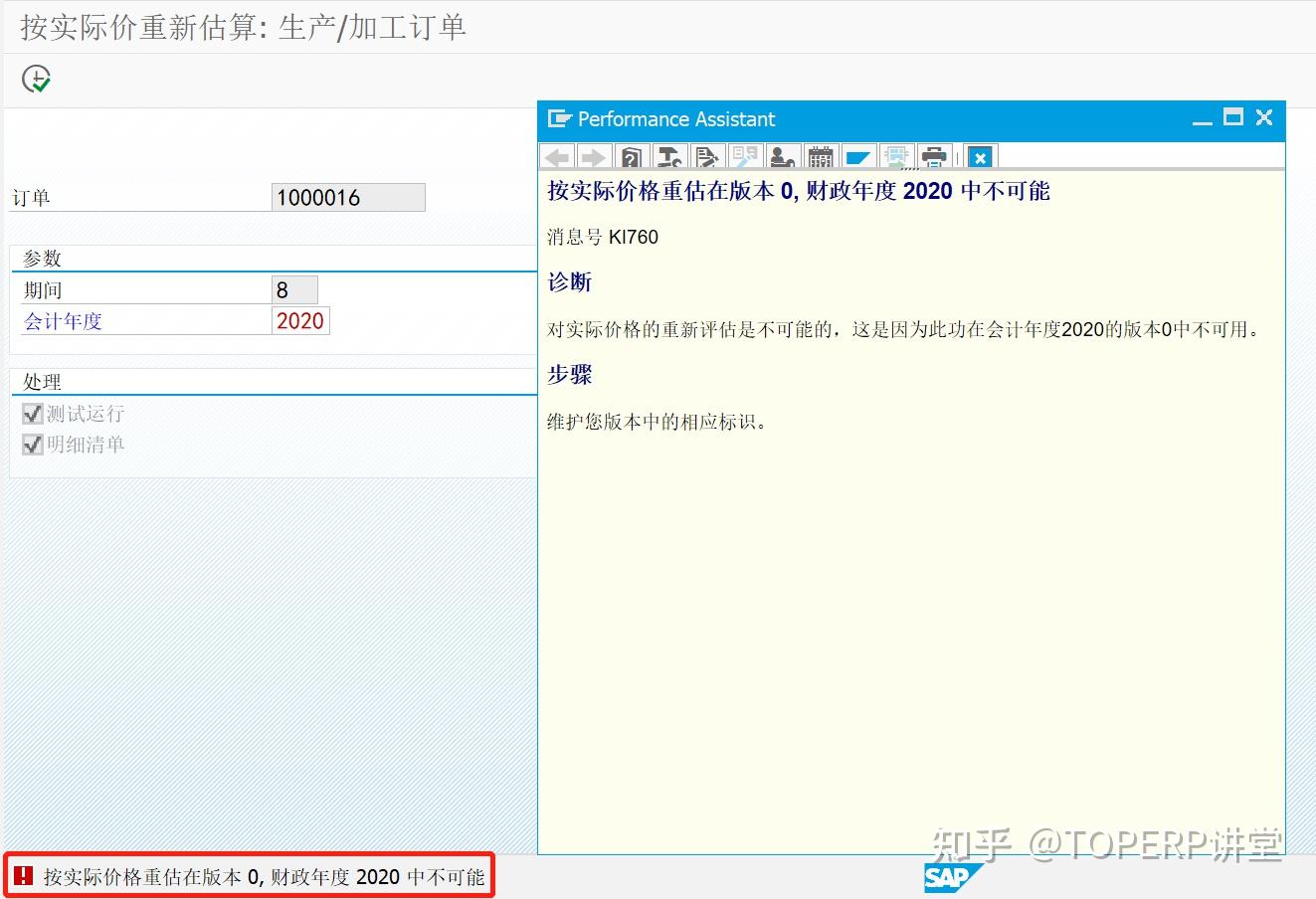Select the 订单 input field showing 1000016
This screenshot has width=1316, height=899.
[347, 196]
